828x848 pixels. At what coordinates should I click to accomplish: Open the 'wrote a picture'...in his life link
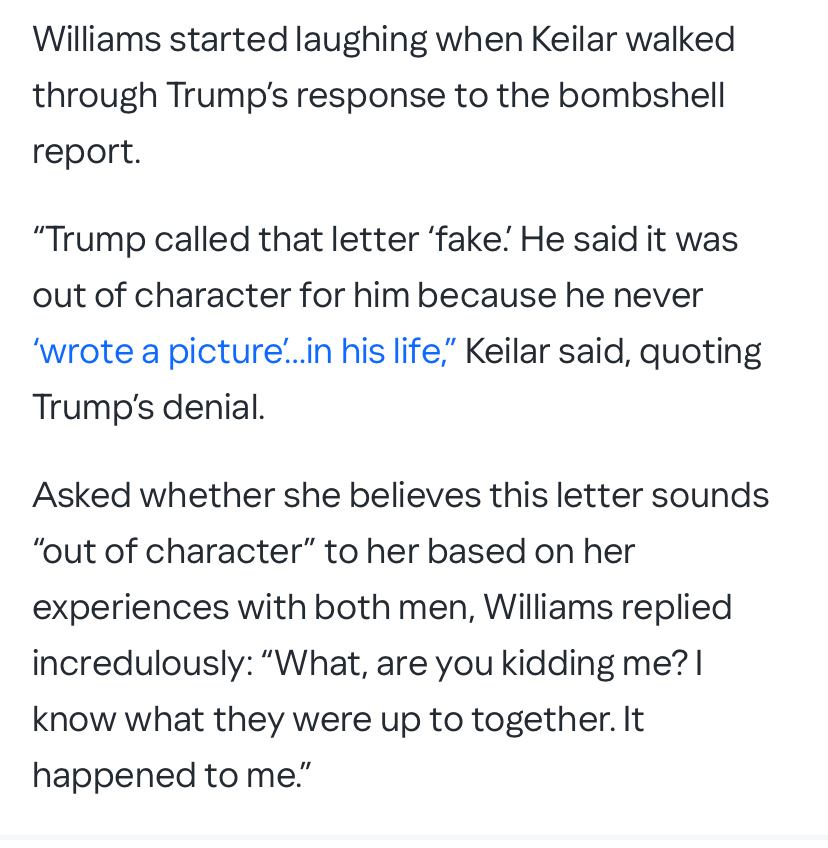point(244,352)
